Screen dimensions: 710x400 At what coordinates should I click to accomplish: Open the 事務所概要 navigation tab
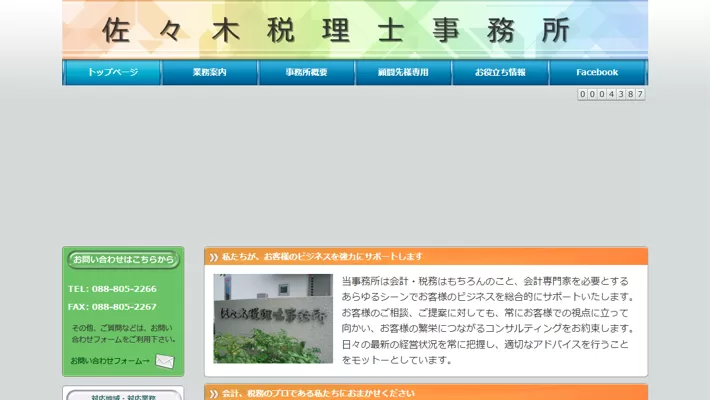pos(307,73)
